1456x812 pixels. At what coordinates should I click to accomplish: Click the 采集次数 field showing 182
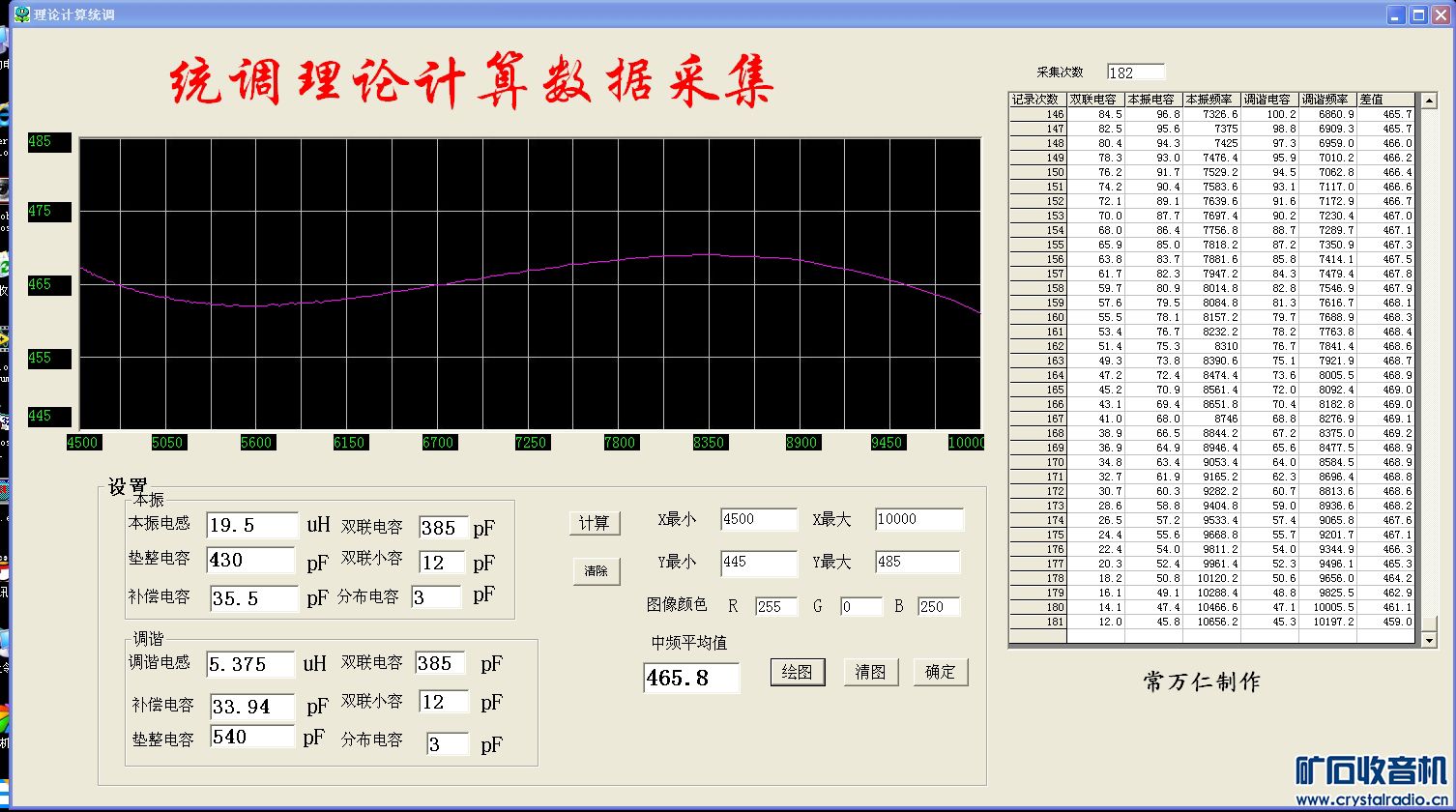pos(1136,72)
